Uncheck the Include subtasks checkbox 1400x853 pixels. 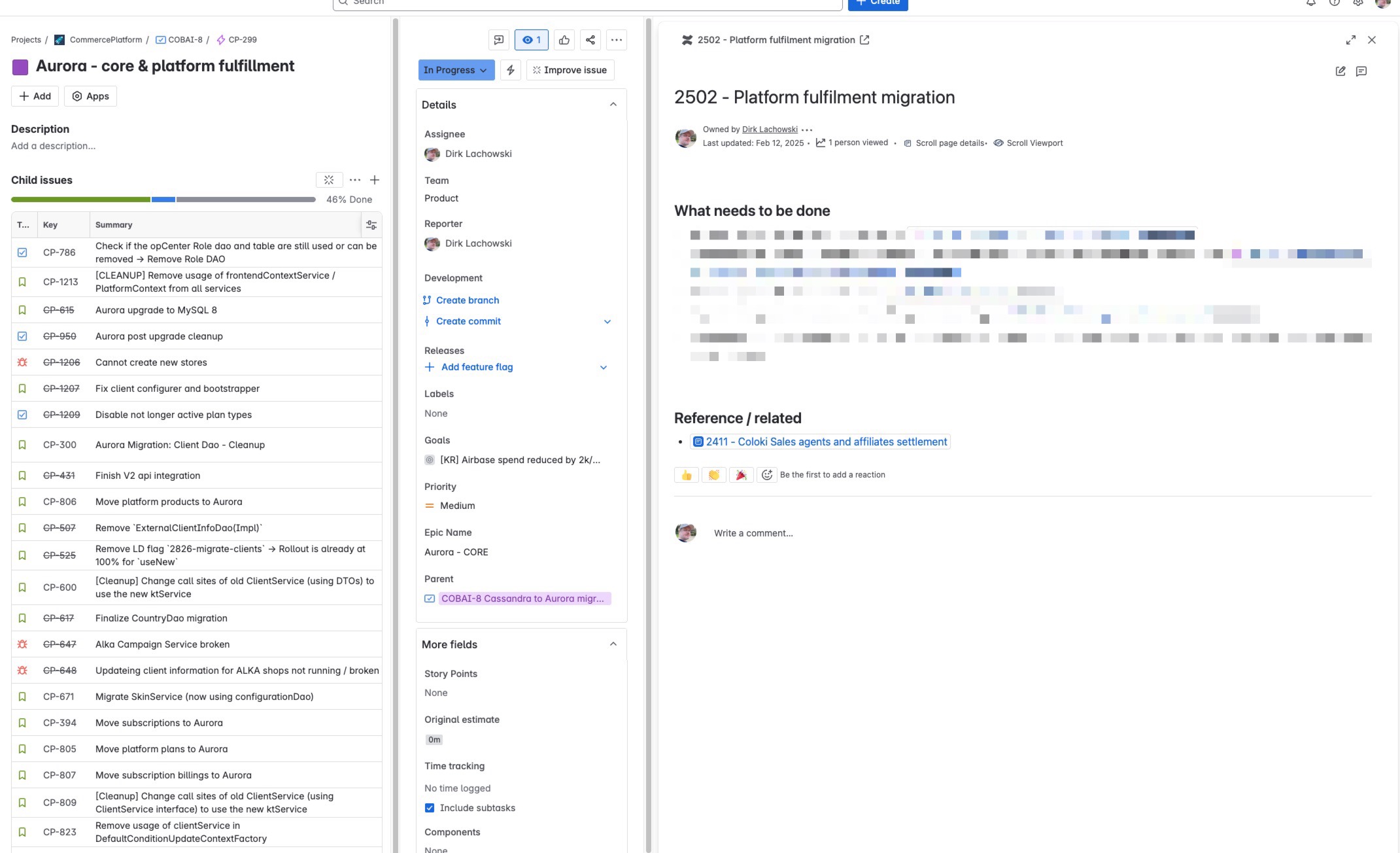point(430,808)
